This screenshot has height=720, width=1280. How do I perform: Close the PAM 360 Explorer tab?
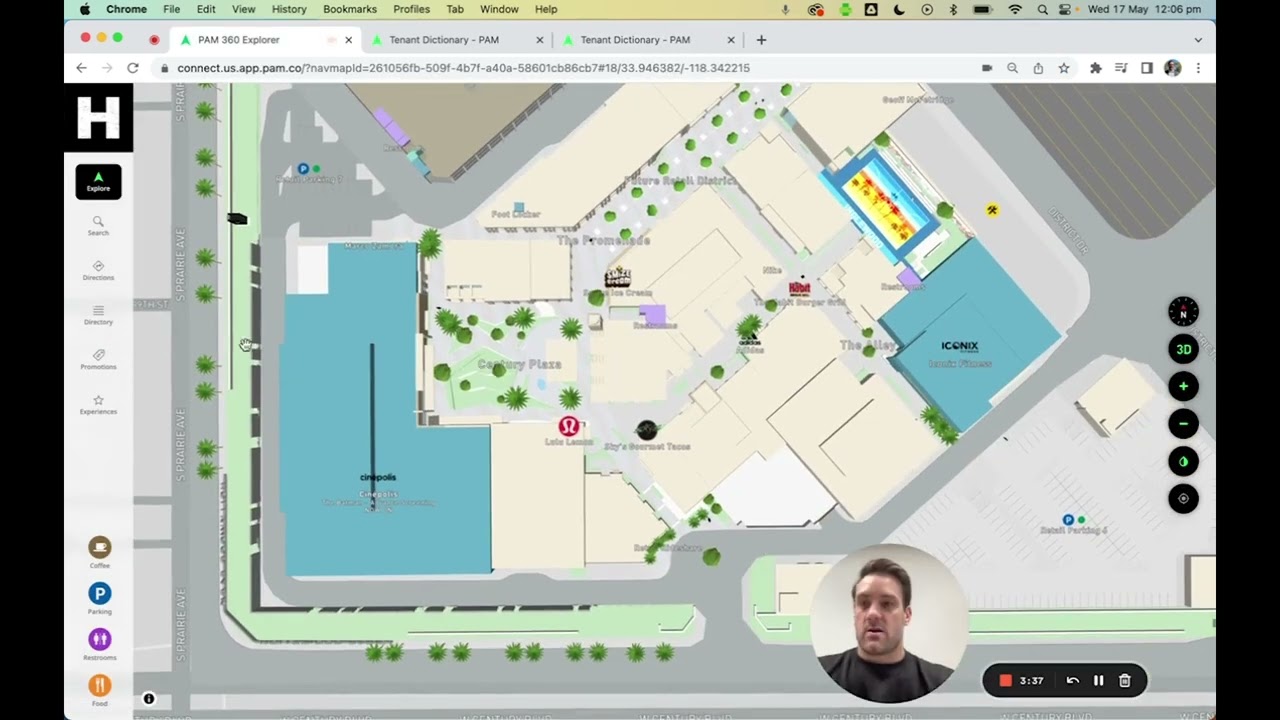348,40
